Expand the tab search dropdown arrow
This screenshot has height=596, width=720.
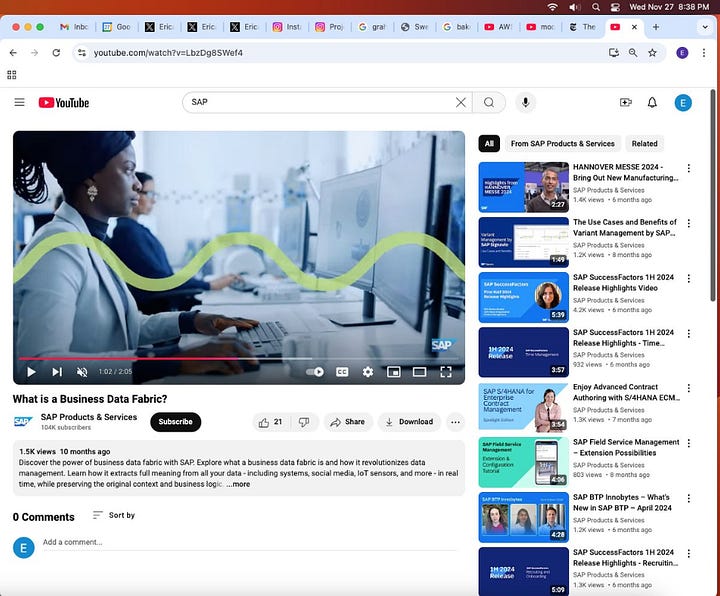click(x=705, y=27)
